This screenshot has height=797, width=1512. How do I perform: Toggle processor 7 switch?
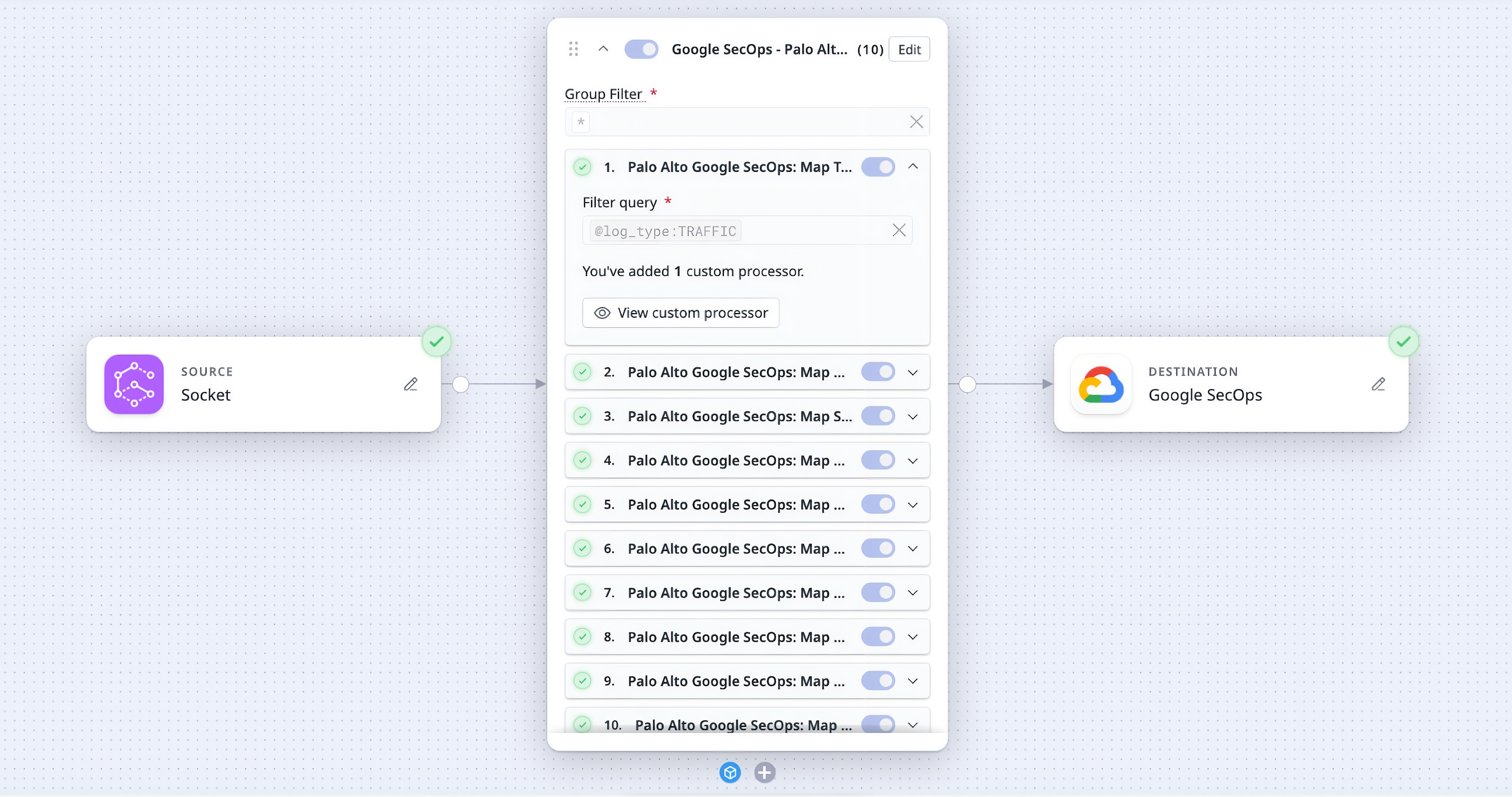(x=878, y=593)
